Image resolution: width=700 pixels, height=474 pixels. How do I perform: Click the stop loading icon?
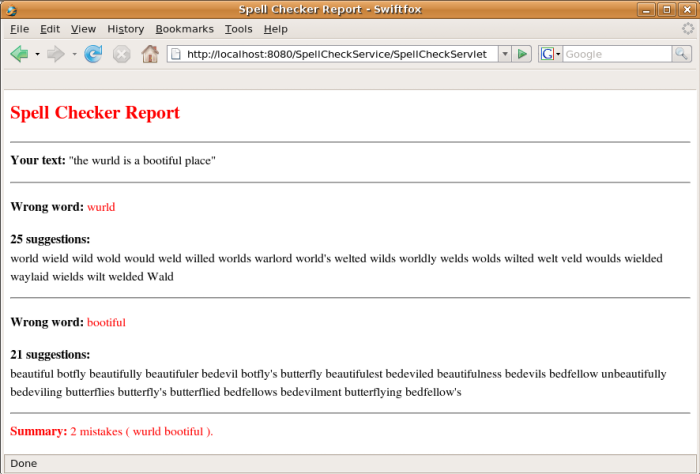[121, 54]
